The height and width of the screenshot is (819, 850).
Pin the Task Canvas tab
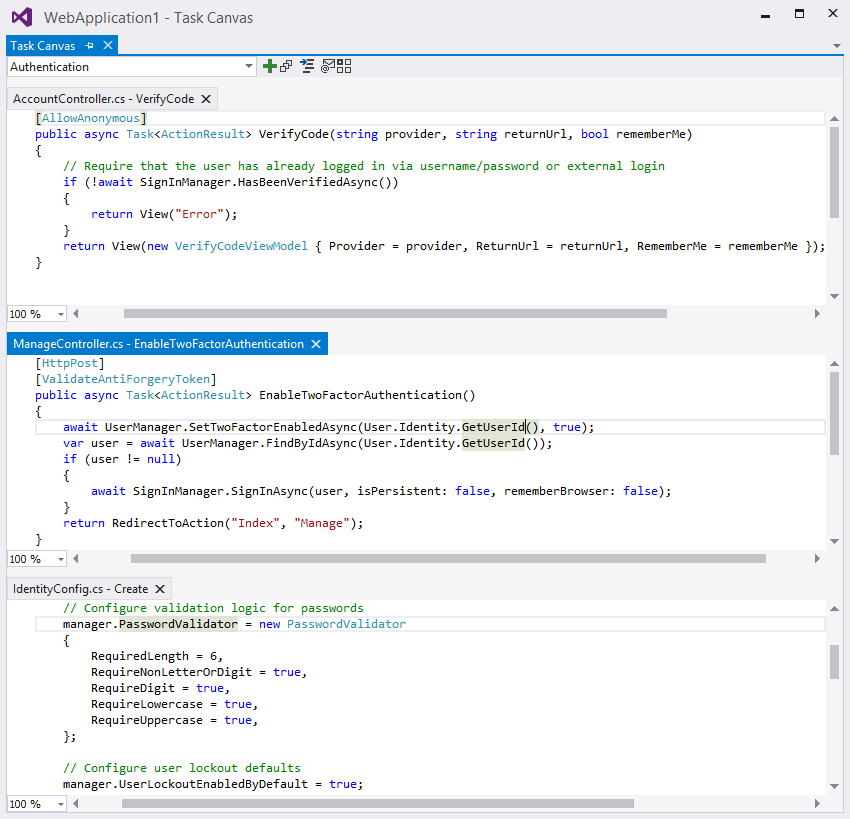point(89,45)
